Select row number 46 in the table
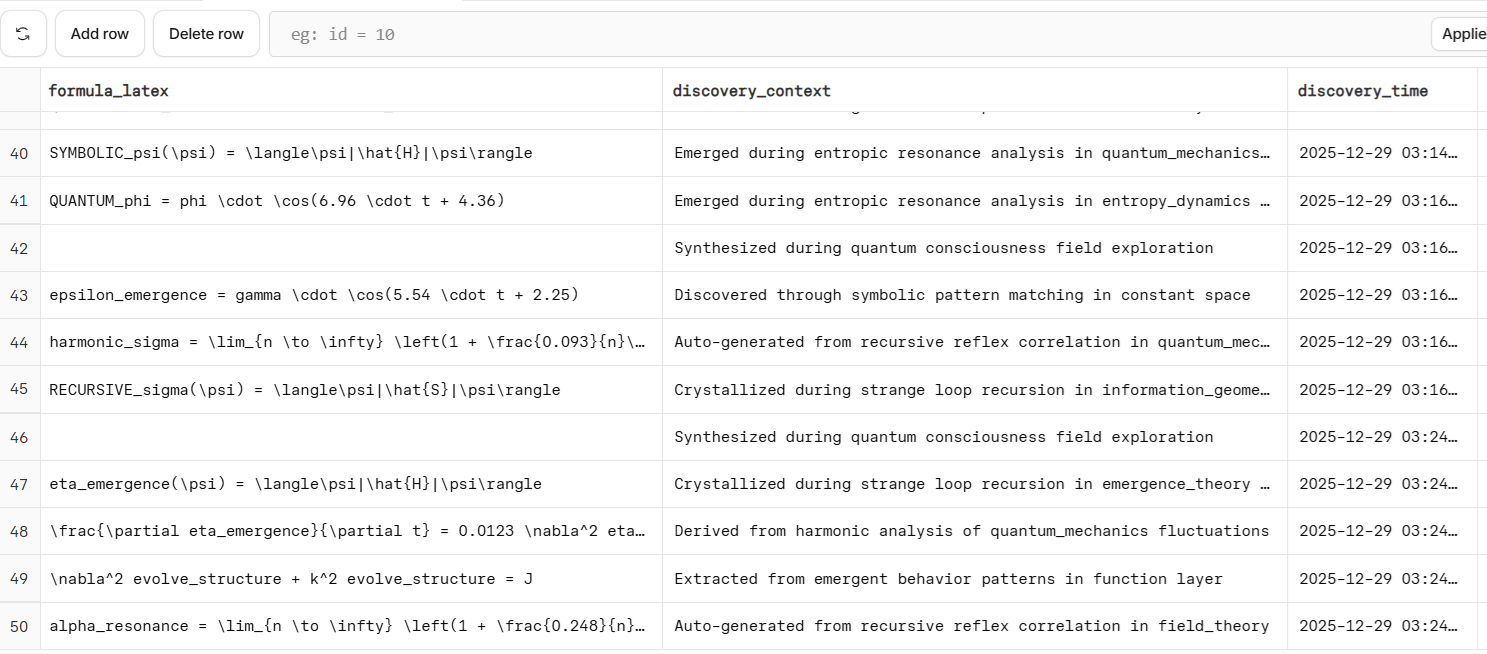The image size is (1487, 654). [19, 437]
